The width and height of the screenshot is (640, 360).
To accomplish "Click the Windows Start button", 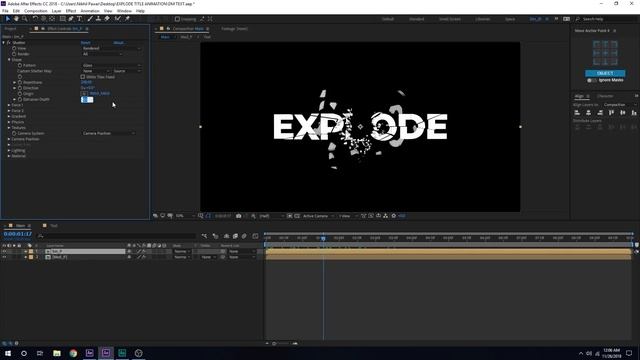I will tap(8, 353).
